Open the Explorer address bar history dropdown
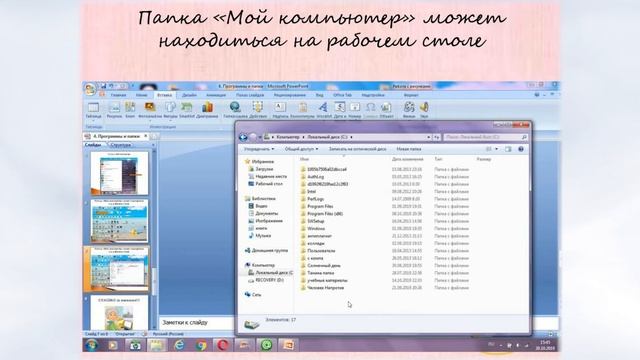 pos(429,137)
